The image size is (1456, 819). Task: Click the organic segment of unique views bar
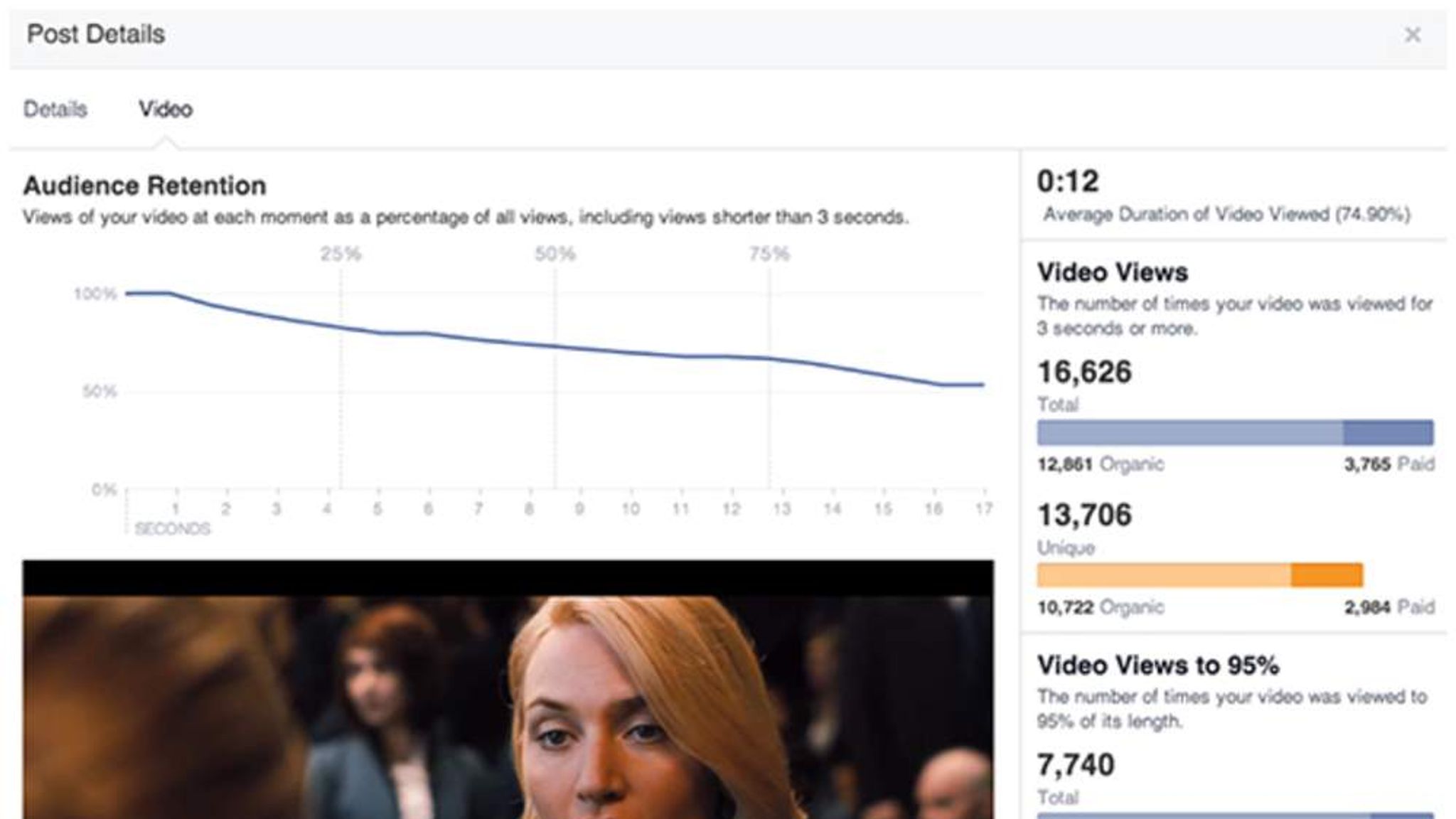1163,575
